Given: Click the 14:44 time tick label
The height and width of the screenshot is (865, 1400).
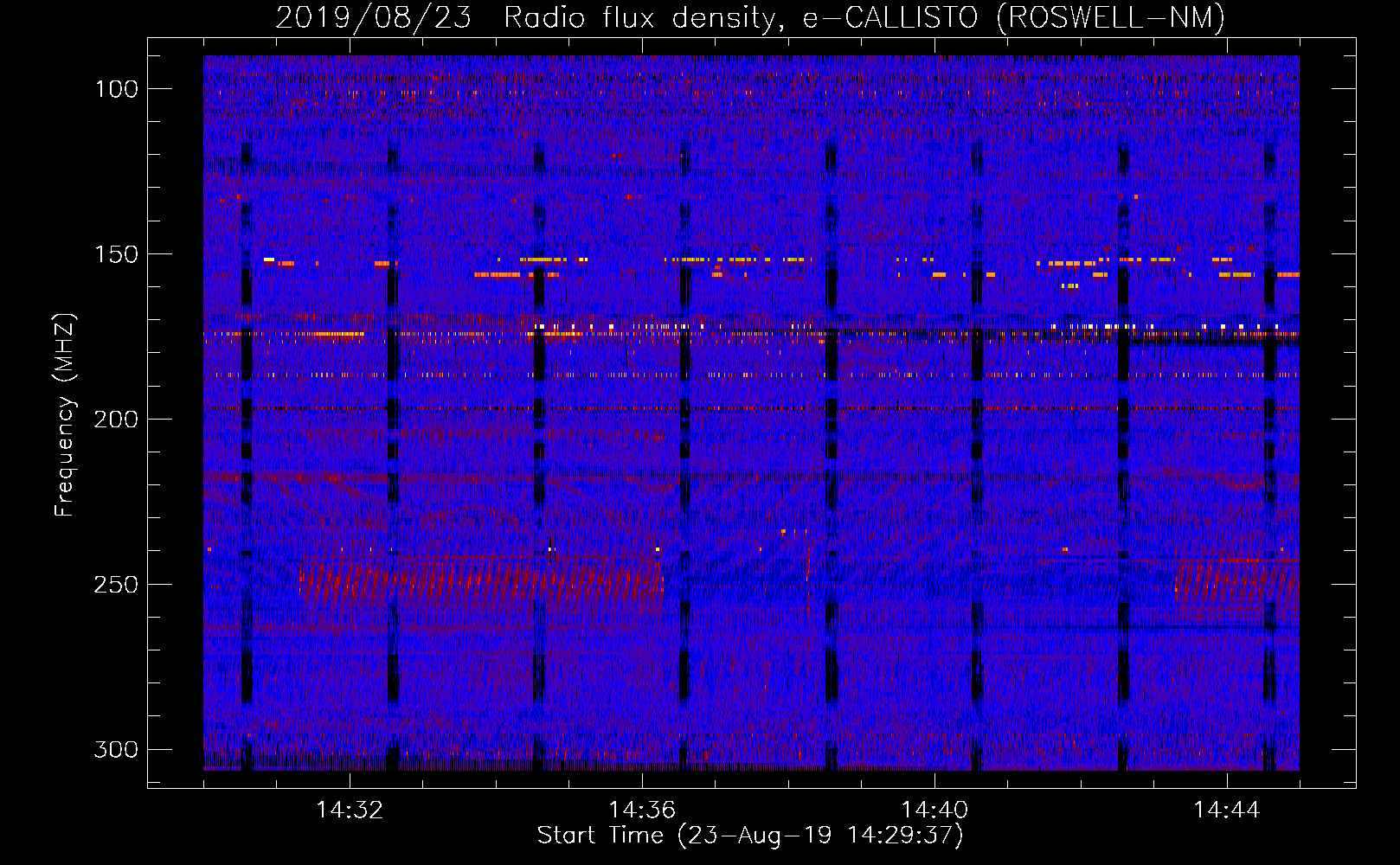Looking at the screenshot, I should pos(1227,811).
